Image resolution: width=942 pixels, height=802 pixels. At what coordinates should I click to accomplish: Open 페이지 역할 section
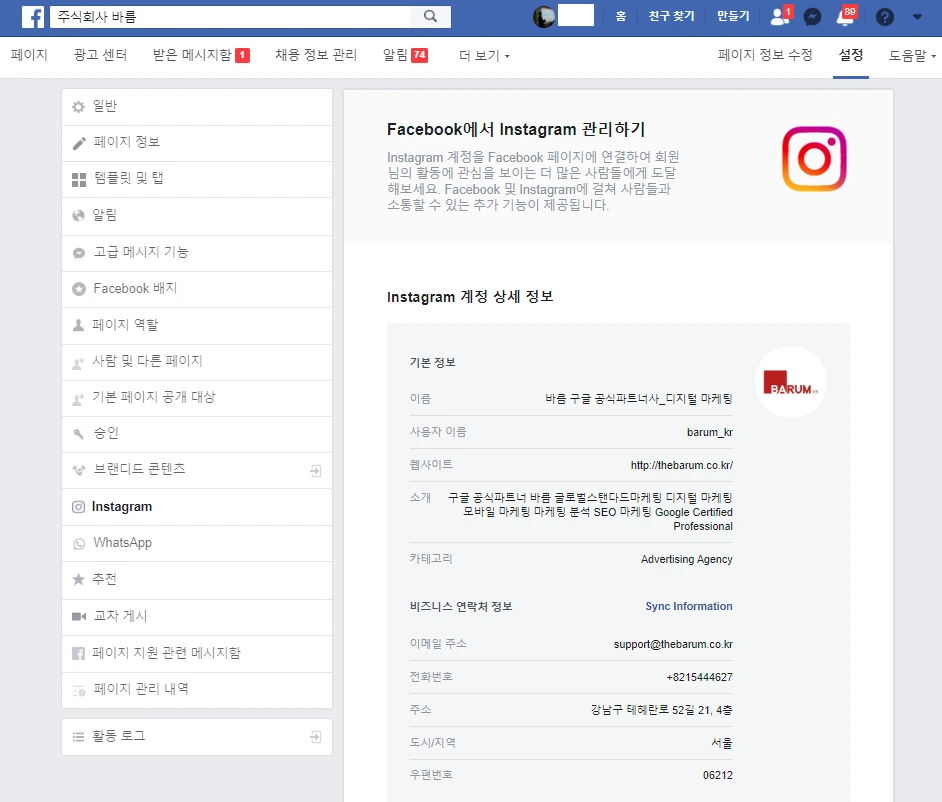click(197, 325)
